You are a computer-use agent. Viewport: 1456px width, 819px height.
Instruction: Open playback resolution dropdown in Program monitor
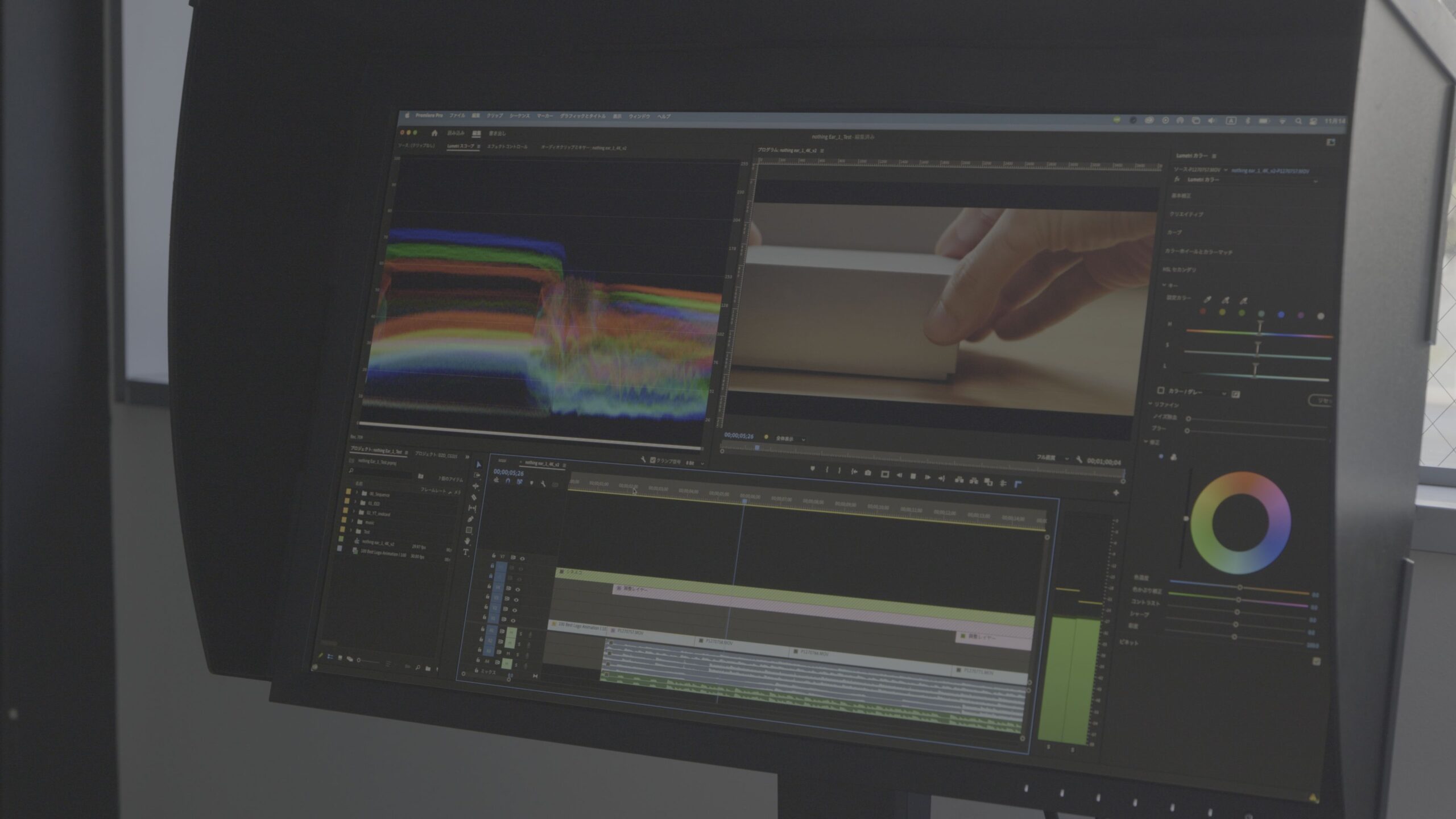point(1052,458)
